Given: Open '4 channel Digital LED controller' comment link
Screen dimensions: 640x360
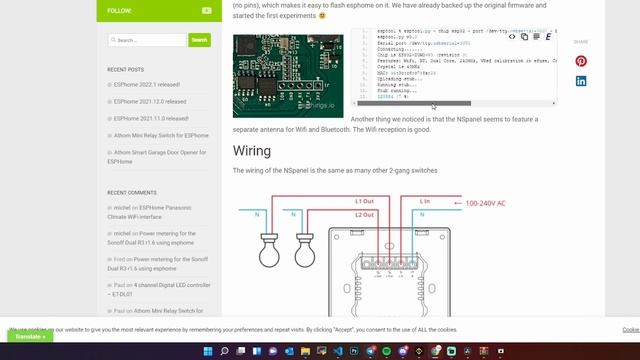Looking at the screenshot, I should click(x=159, y=289).
